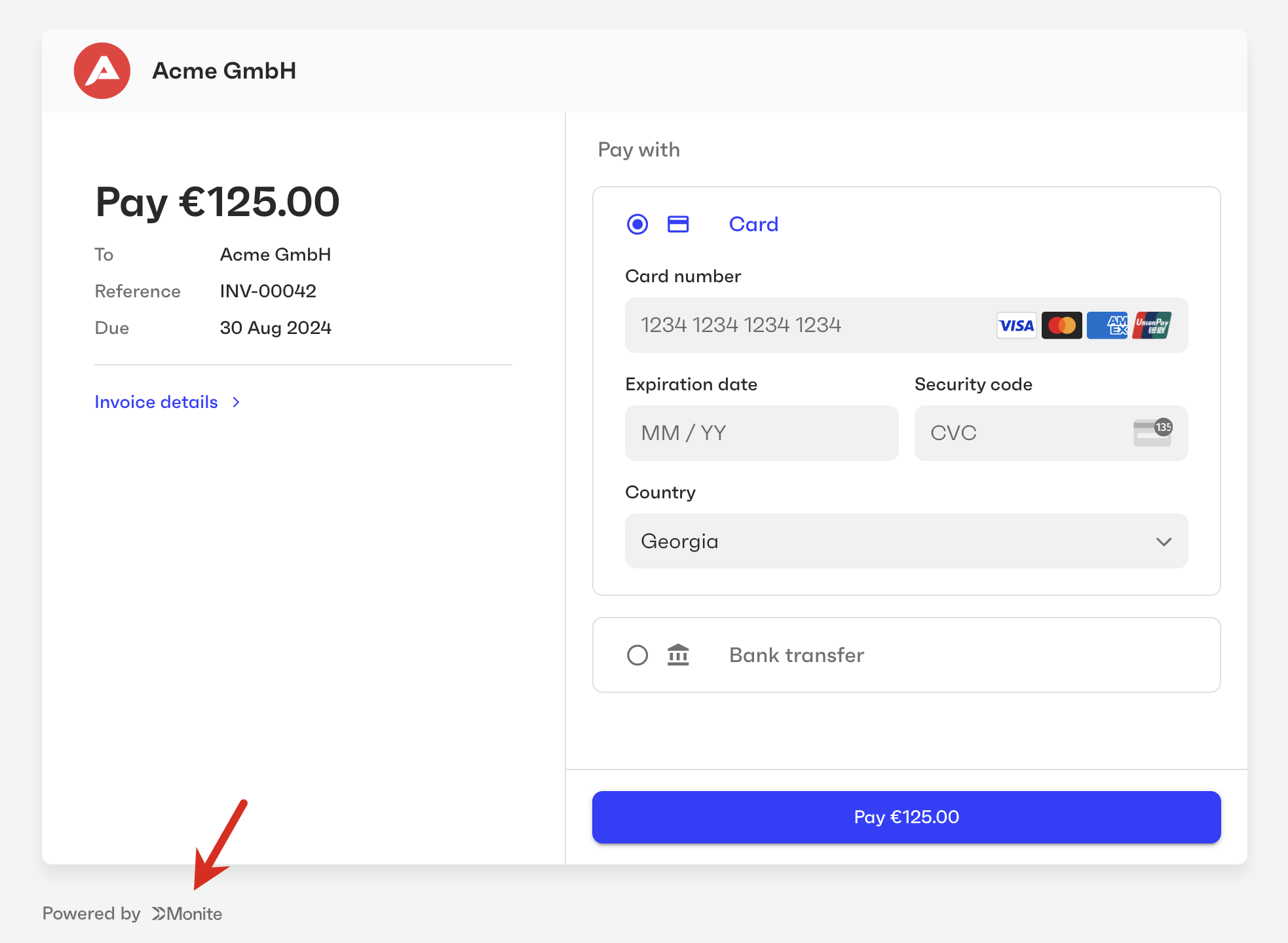Click the UnionPay card icon

coord(1152,325)
